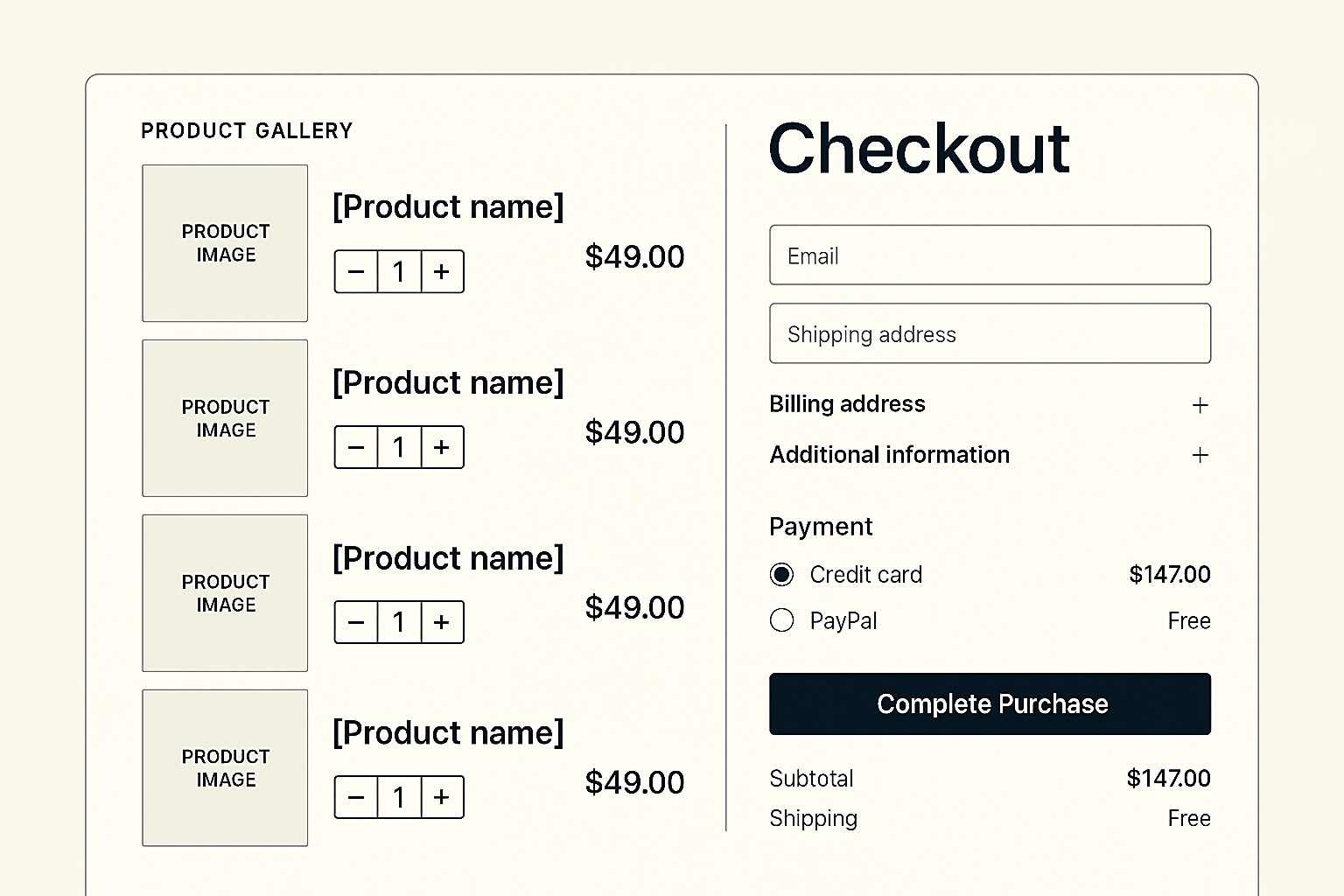Screen dimensions: 1344x896
Task: Expand the Billing address section
Action: [x=1200, y=405]
